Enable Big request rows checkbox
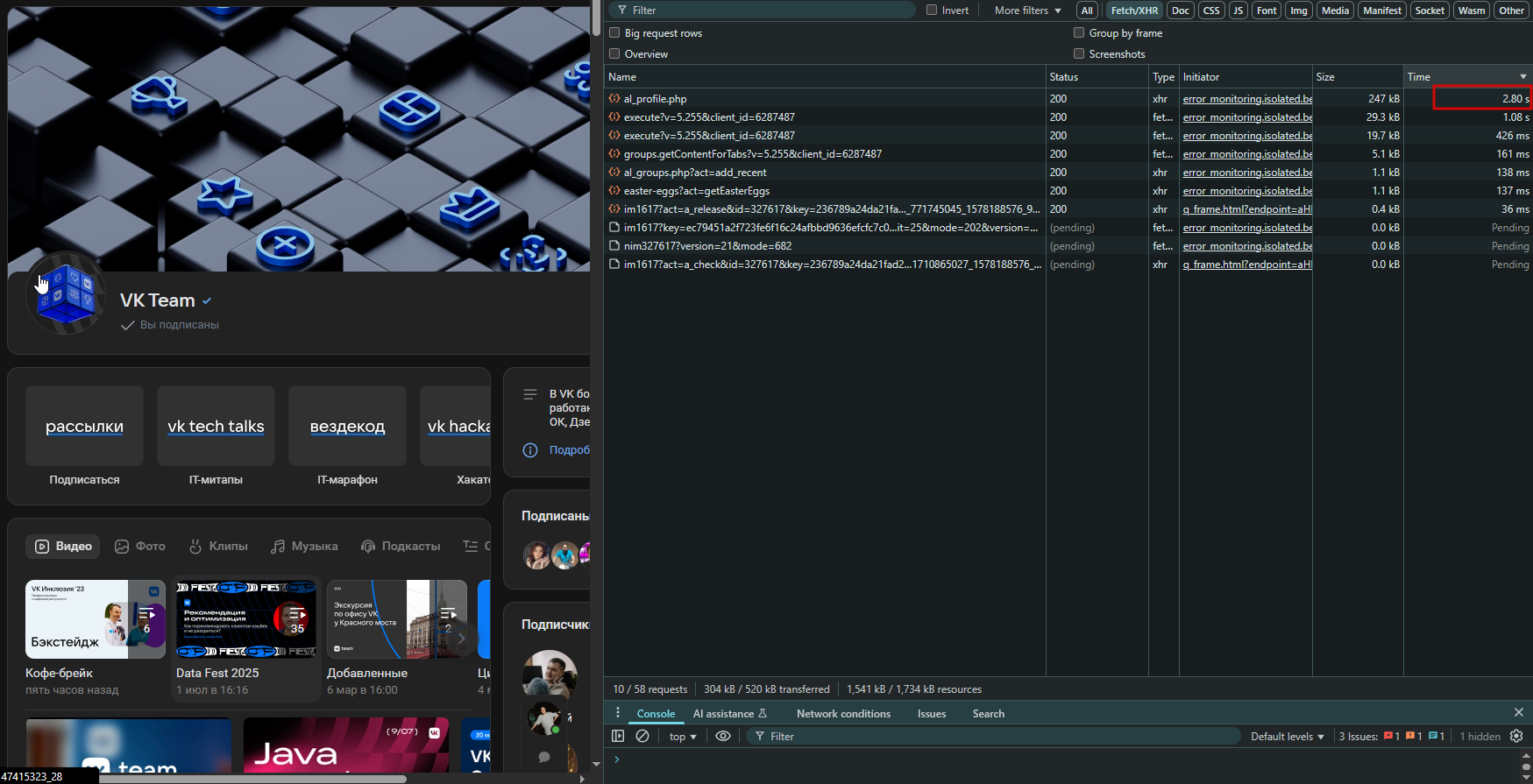 point(614,33)
